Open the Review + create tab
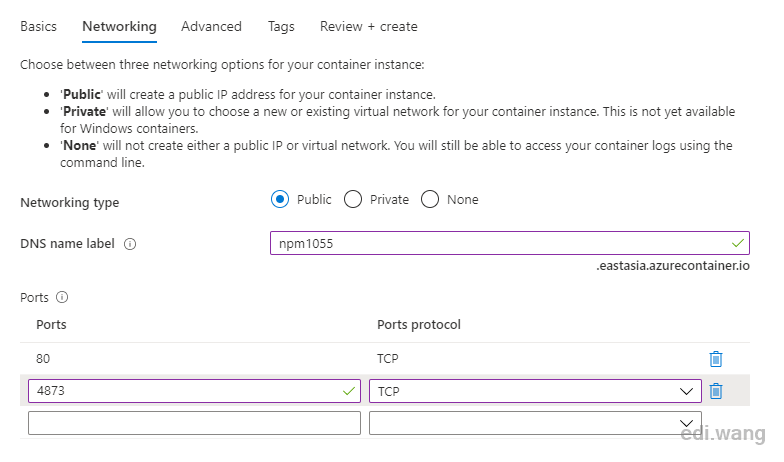The image size is (784, 462). pyautogui.click(x=368, y=26)
